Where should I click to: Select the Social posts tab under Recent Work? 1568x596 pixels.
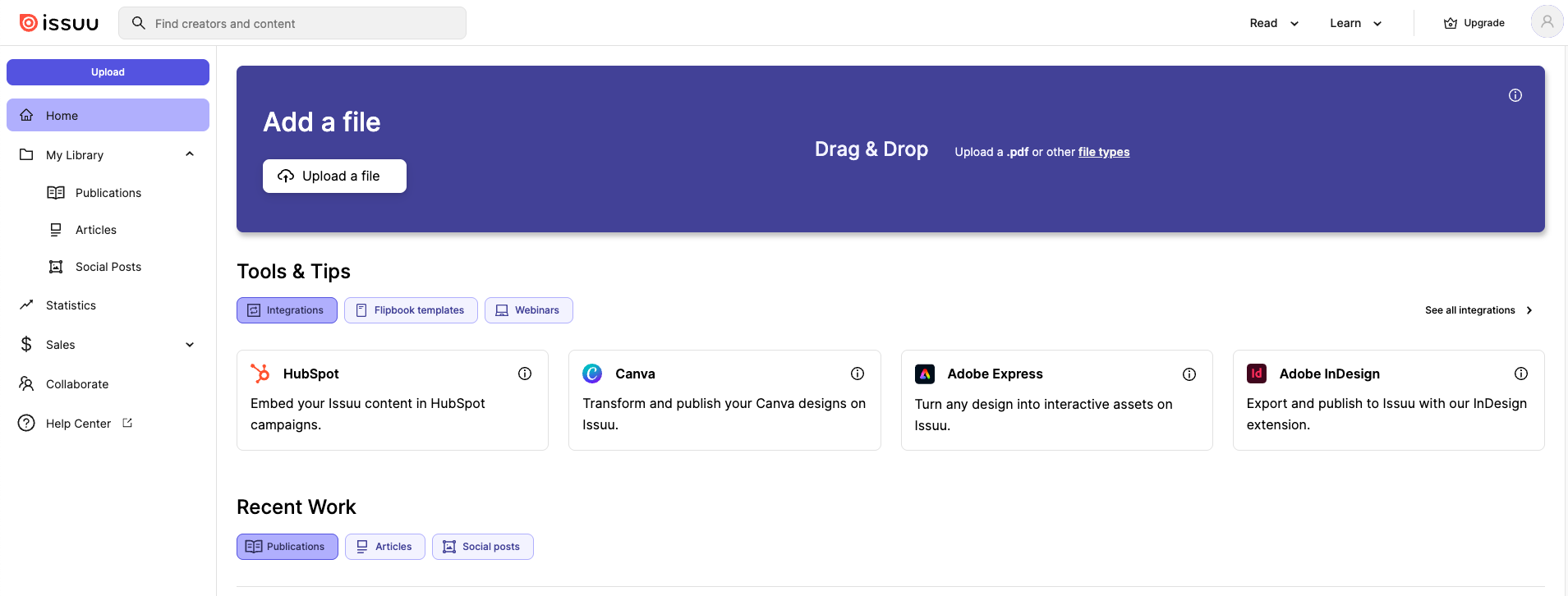tap(483, 547)
